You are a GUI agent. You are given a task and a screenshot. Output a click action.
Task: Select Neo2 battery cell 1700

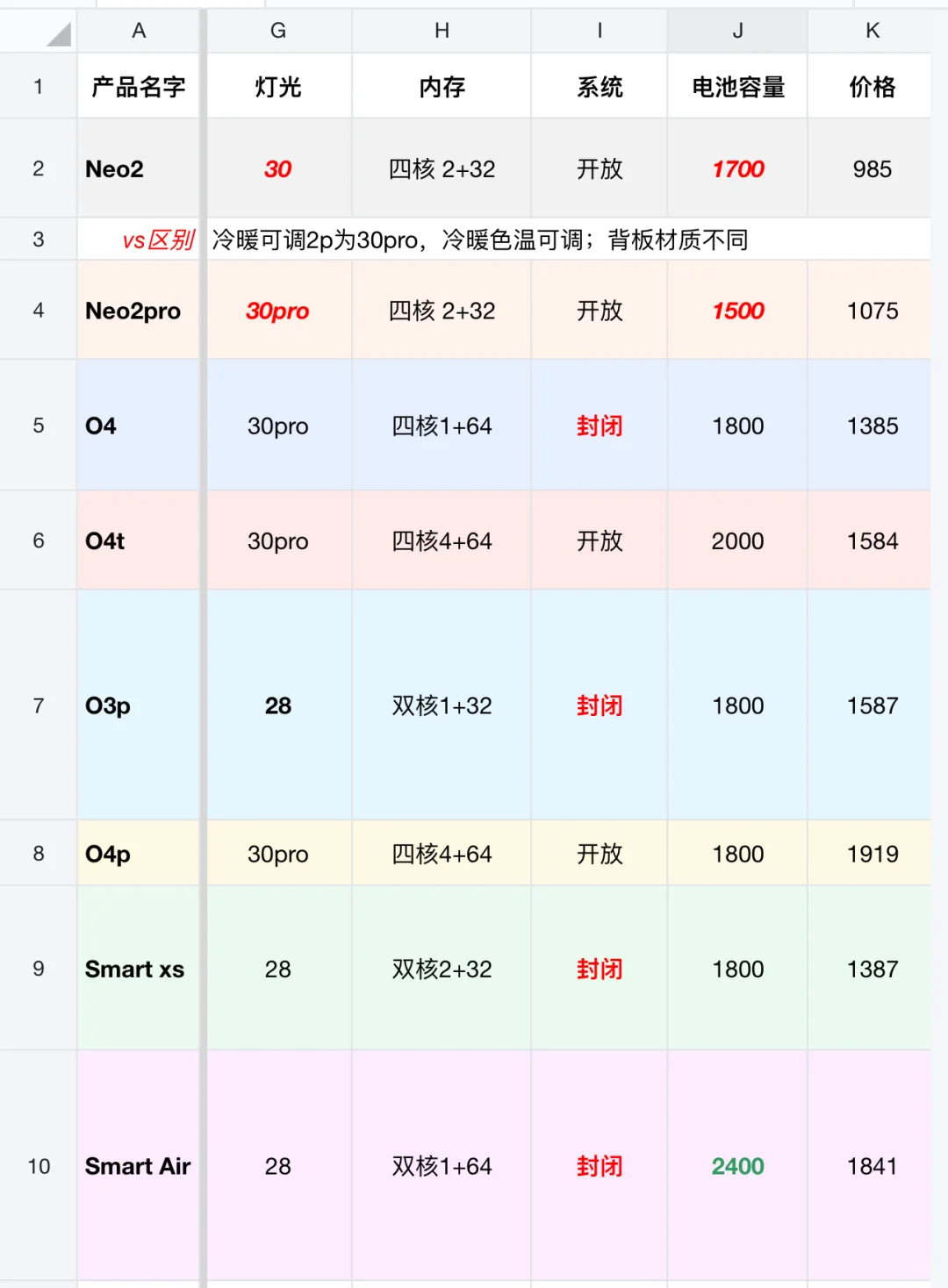(737, 168)
